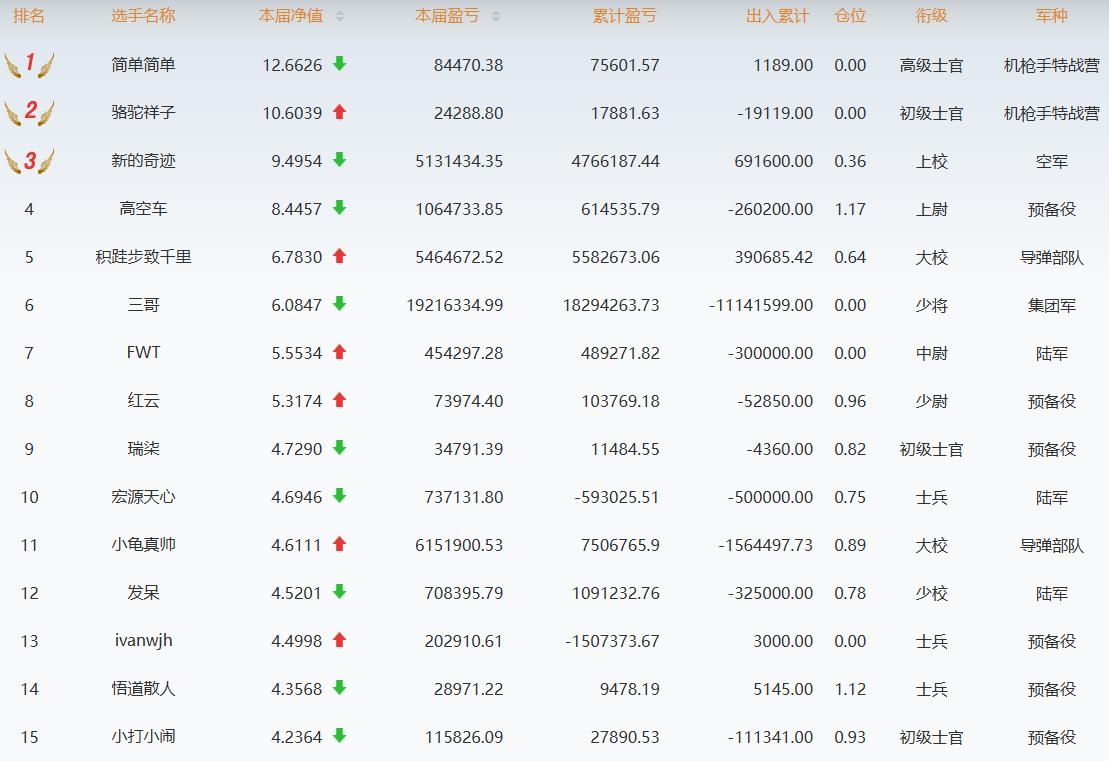Sort by 本届净值 using sort arrows
1109x761 pixels.
tap(340, 17)
